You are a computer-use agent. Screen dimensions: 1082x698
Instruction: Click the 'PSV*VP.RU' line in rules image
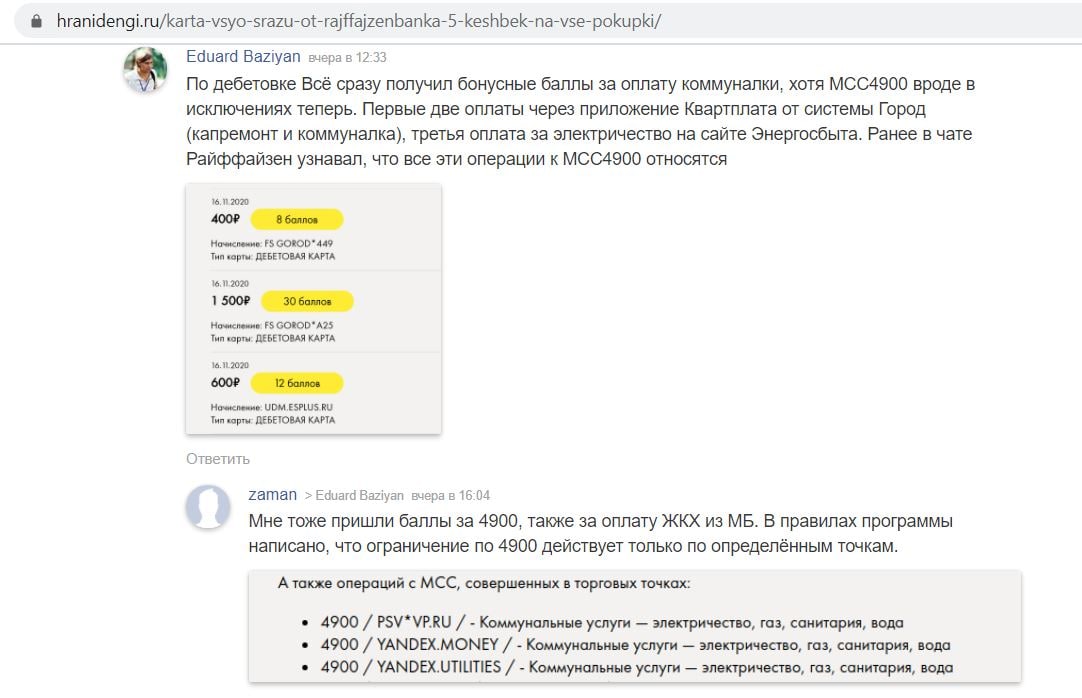[x=612, y=622]
